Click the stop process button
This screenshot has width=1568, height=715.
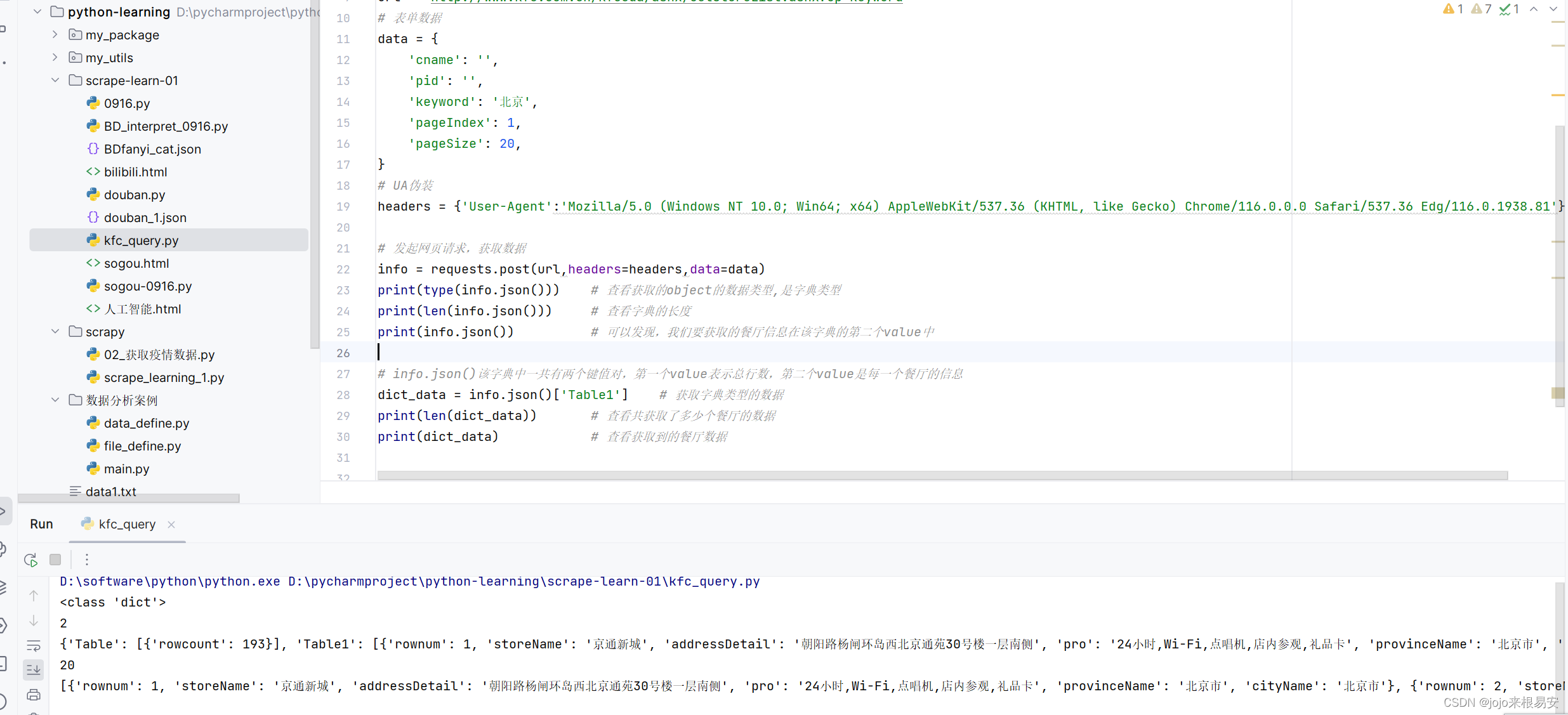pos(55,560)
